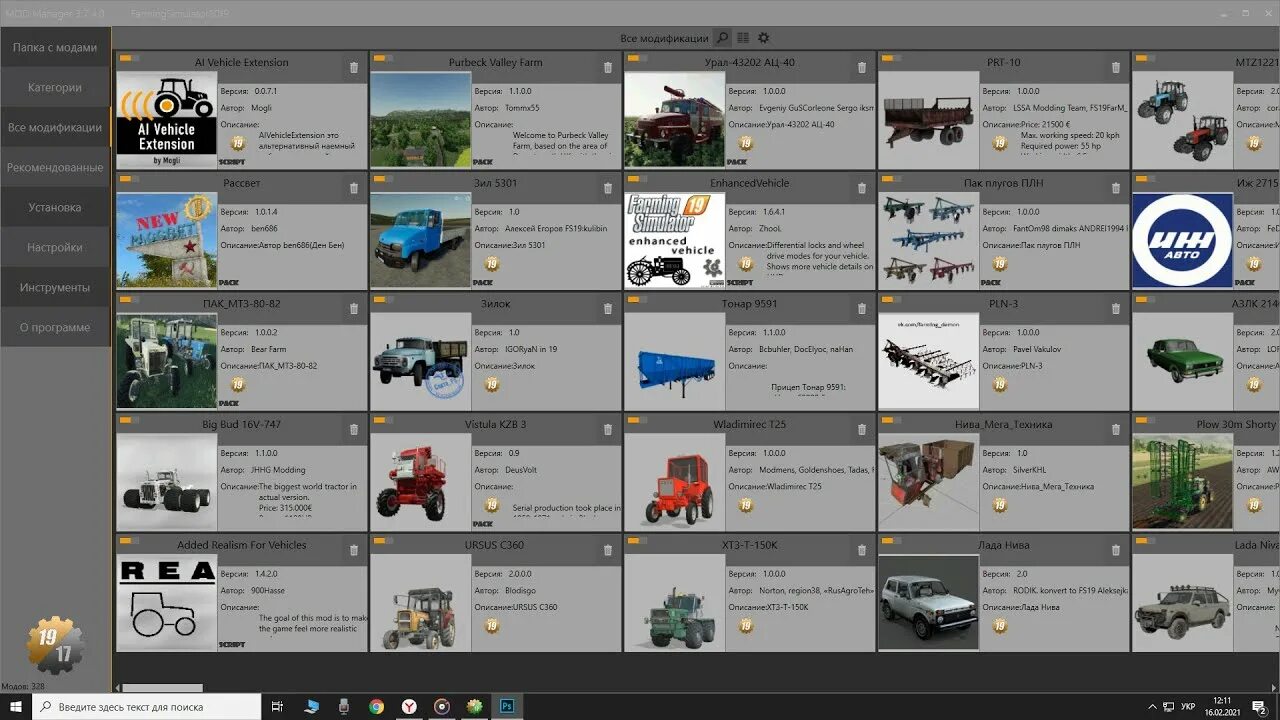
Task: Delete Wladimirec T25 with its trash icon
Action: pyautogui.click(x=862, y=430)
